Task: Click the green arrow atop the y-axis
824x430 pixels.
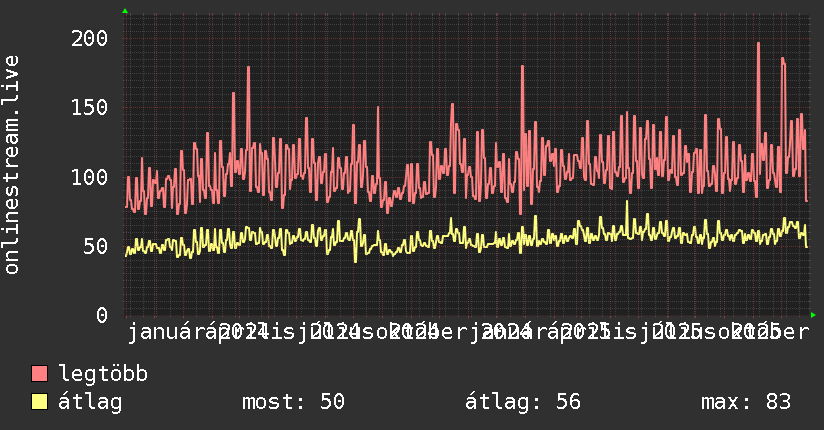Action: click(x=125, y=11)
